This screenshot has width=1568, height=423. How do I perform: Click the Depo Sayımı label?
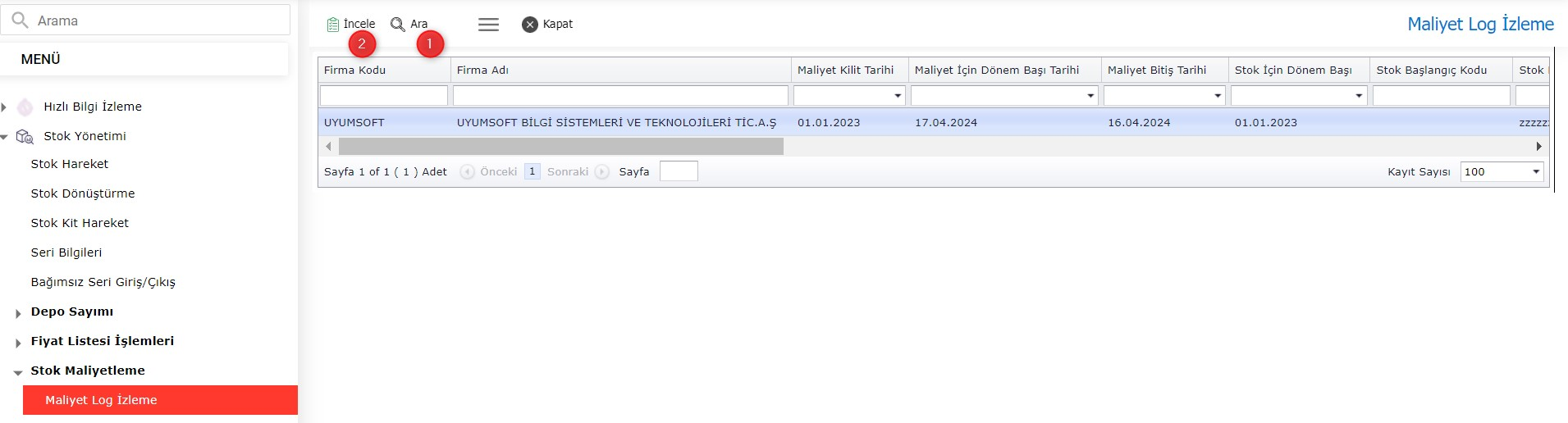72,312
